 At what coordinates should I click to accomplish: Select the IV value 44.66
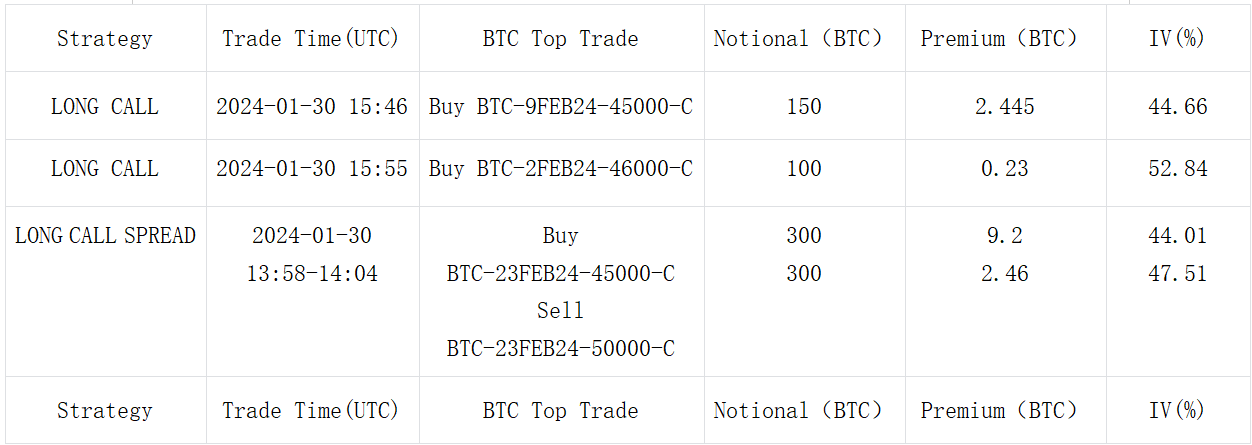tap(1178, 106)
